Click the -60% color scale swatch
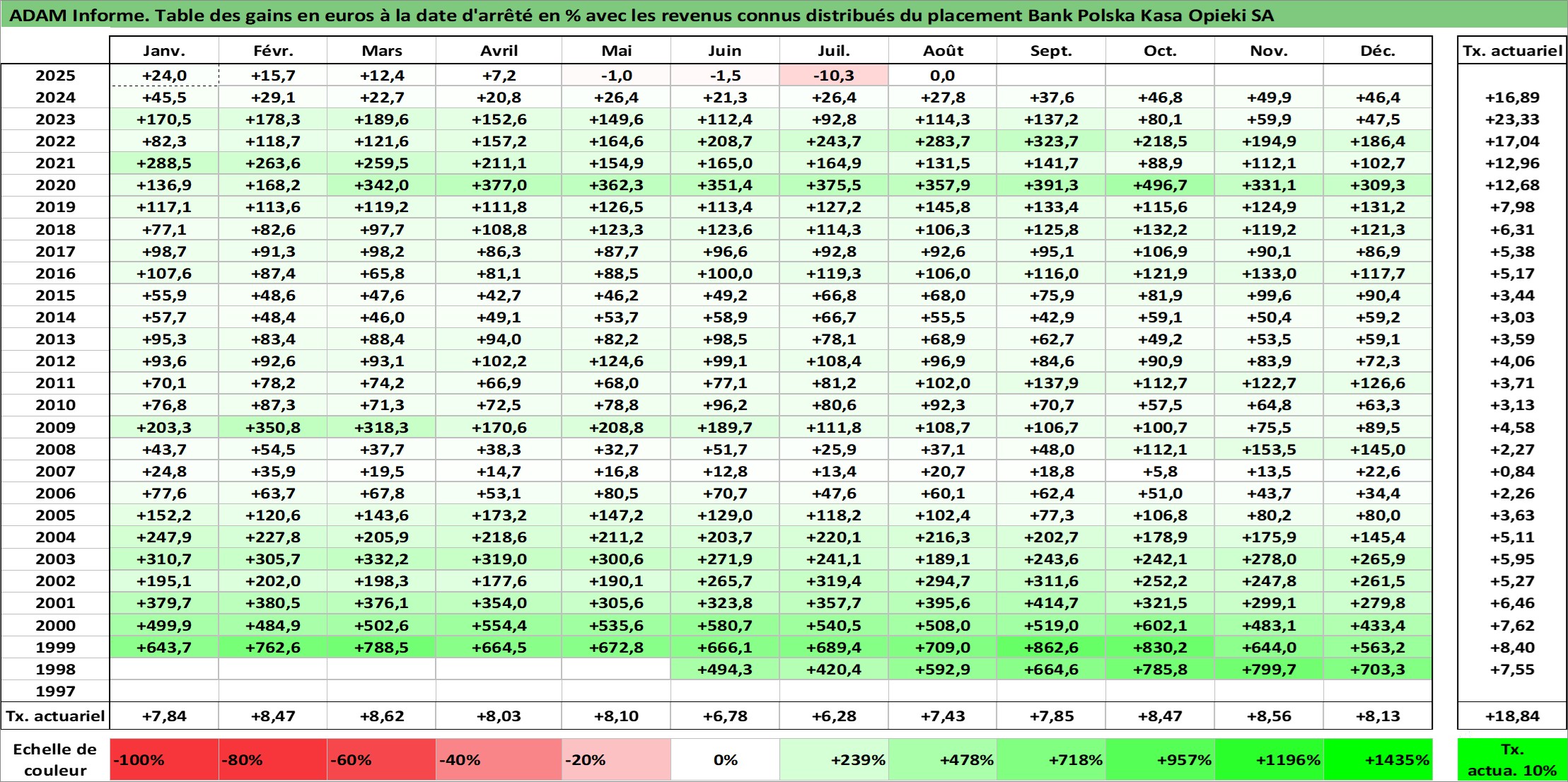Viewport: 1568px width, 782px height. 382,759
